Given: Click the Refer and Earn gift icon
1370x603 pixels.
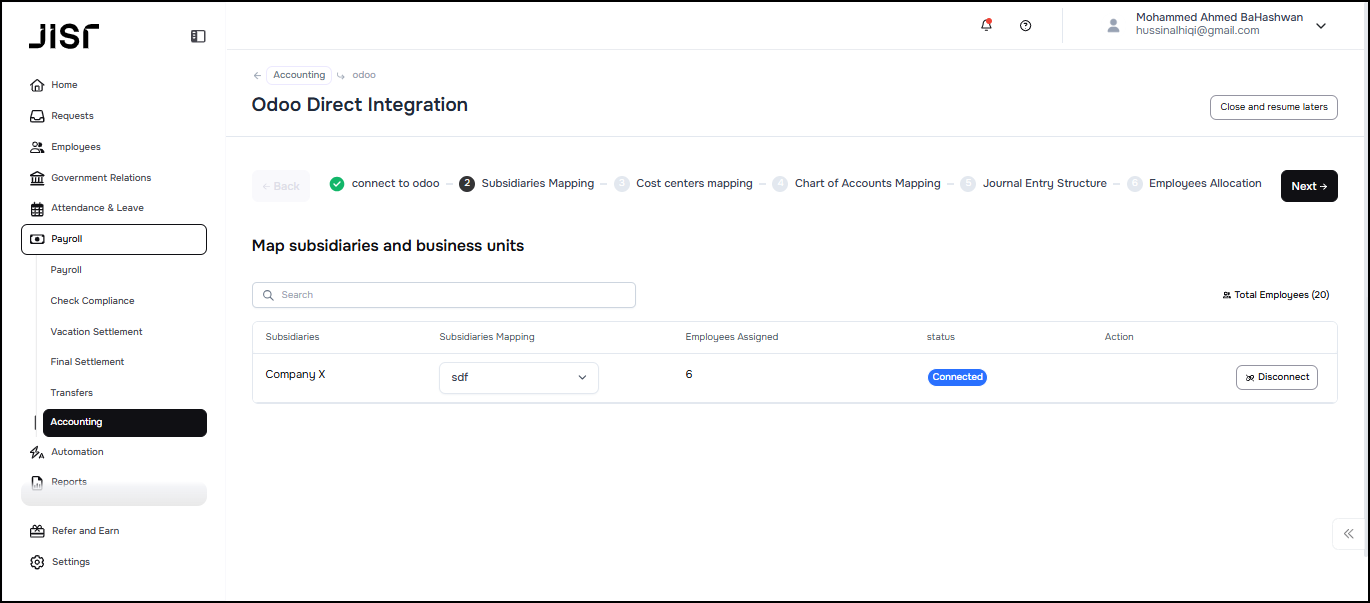Looking at the screenshot, I should [x=37, y=531].
